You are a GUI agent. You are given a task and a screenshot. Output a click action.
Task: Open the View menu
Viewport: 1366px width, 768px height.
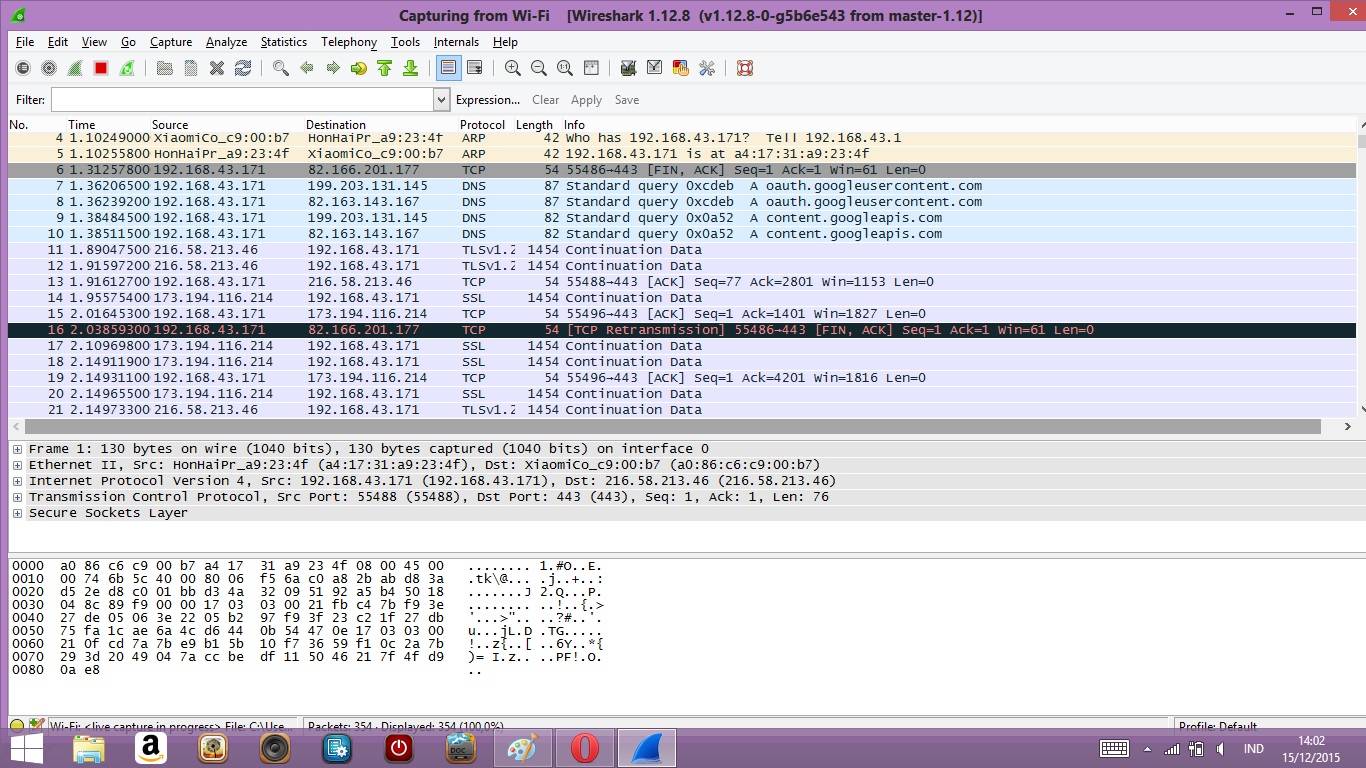[x=94, y=42]
